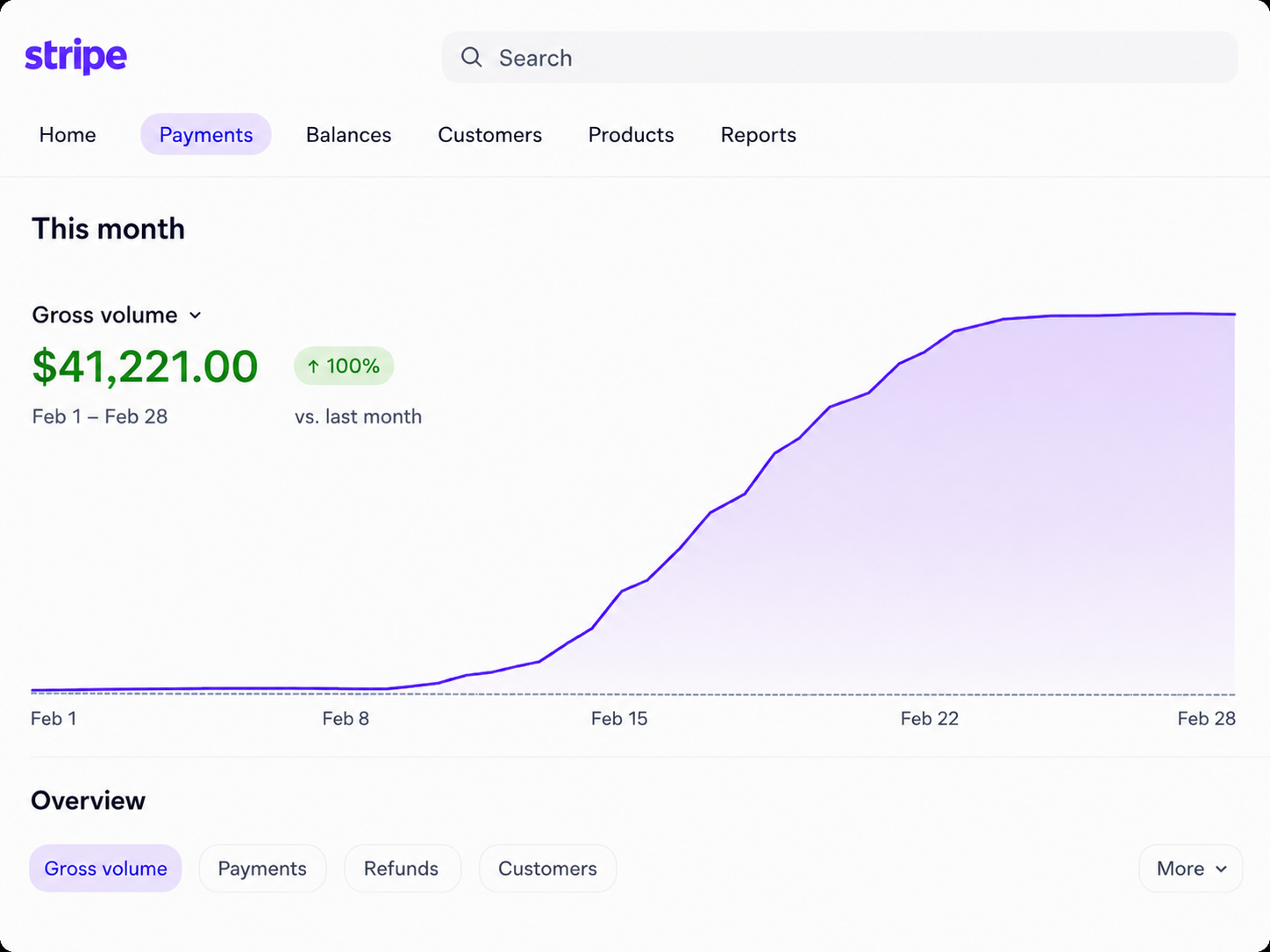Select the Refunds overview chip

[x=402, y=869]
